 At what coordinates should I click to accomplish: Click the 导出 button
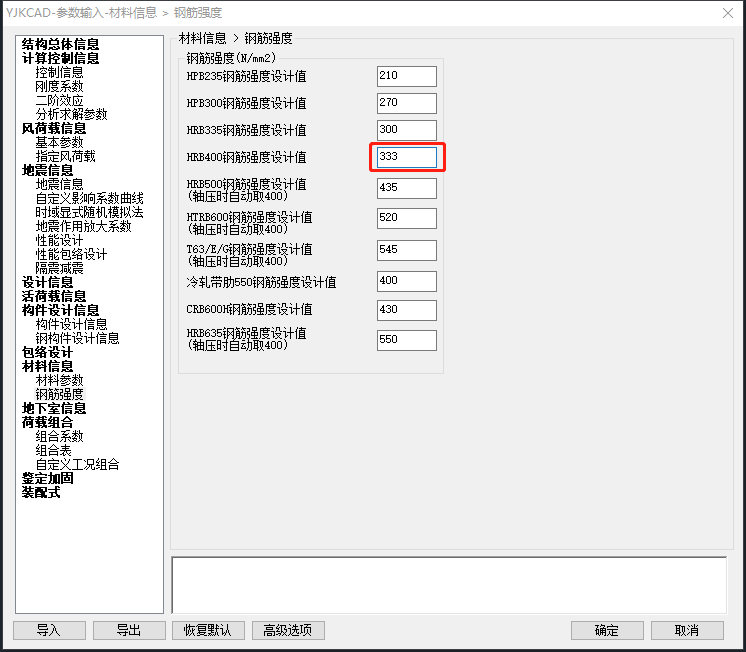pyautogui.click(x=129, y=631)
